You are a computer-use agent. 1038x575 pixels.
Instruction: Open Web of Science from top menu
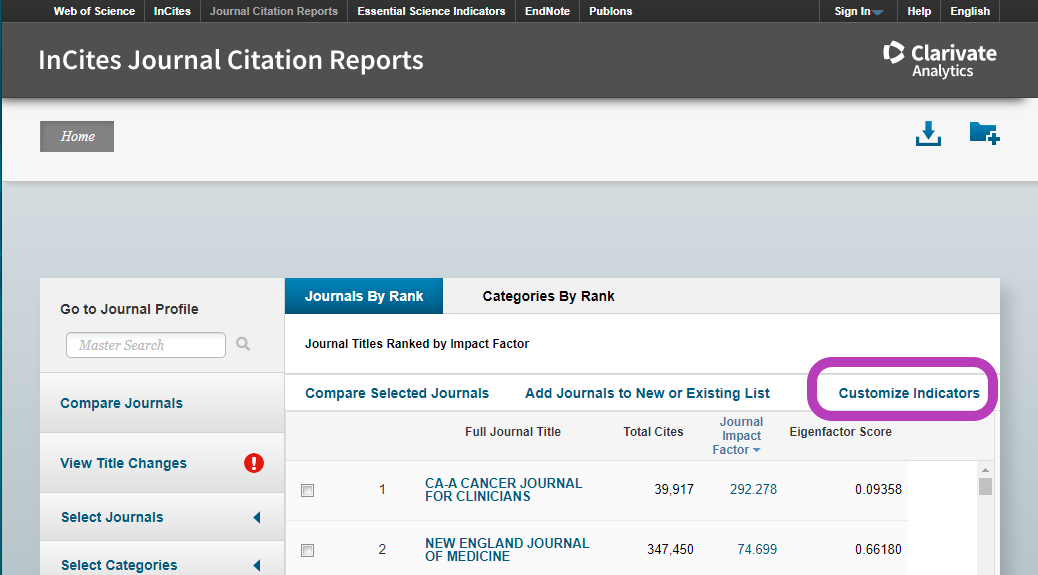click(94, 11)
